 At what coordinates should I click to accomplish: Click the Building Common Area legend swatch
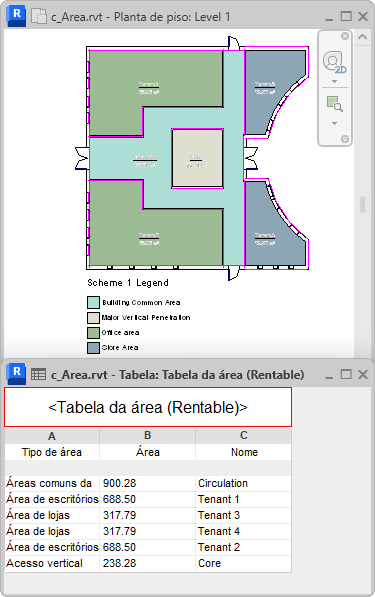93,302
